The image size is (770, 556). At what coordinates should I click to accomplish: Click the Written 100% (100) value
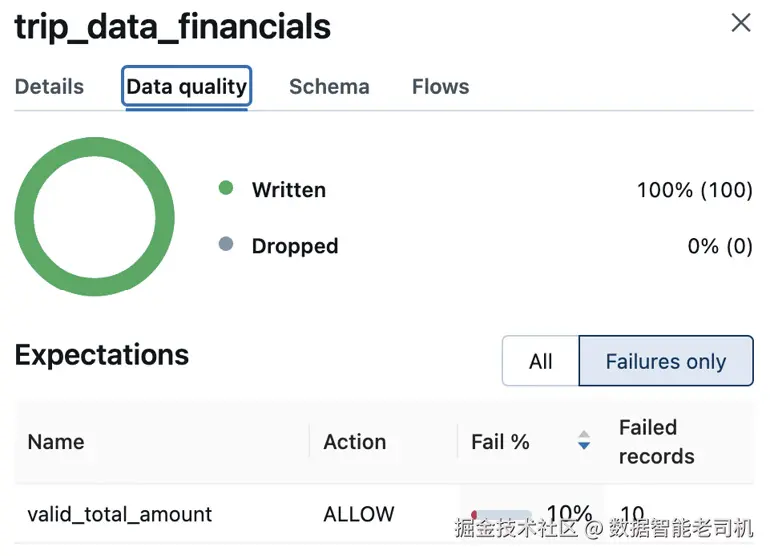pyautogui.click(x=694, y=189)
